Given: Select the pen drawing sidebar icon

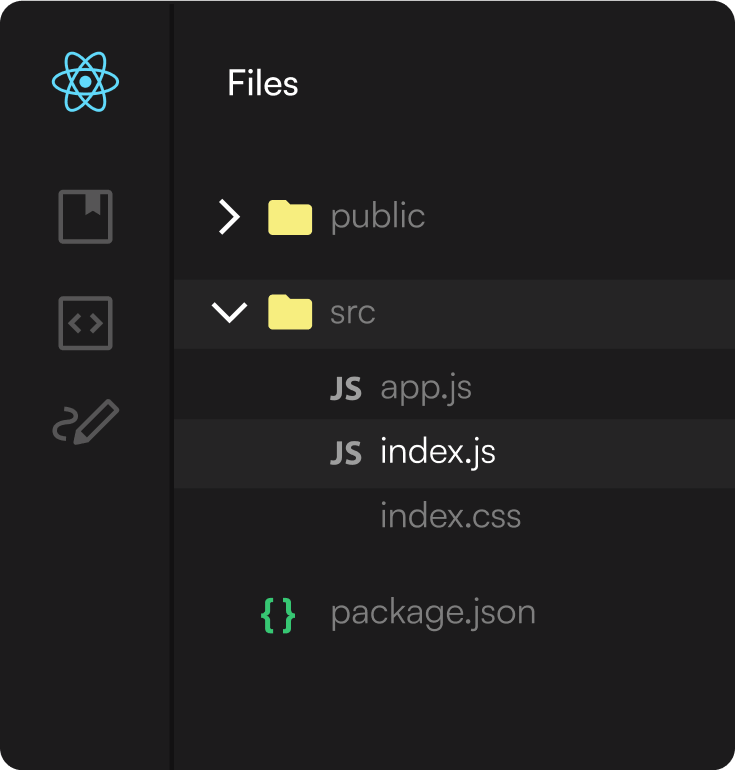Looking at the screenshot, I should pyautogui.click(x=86, y=422).
